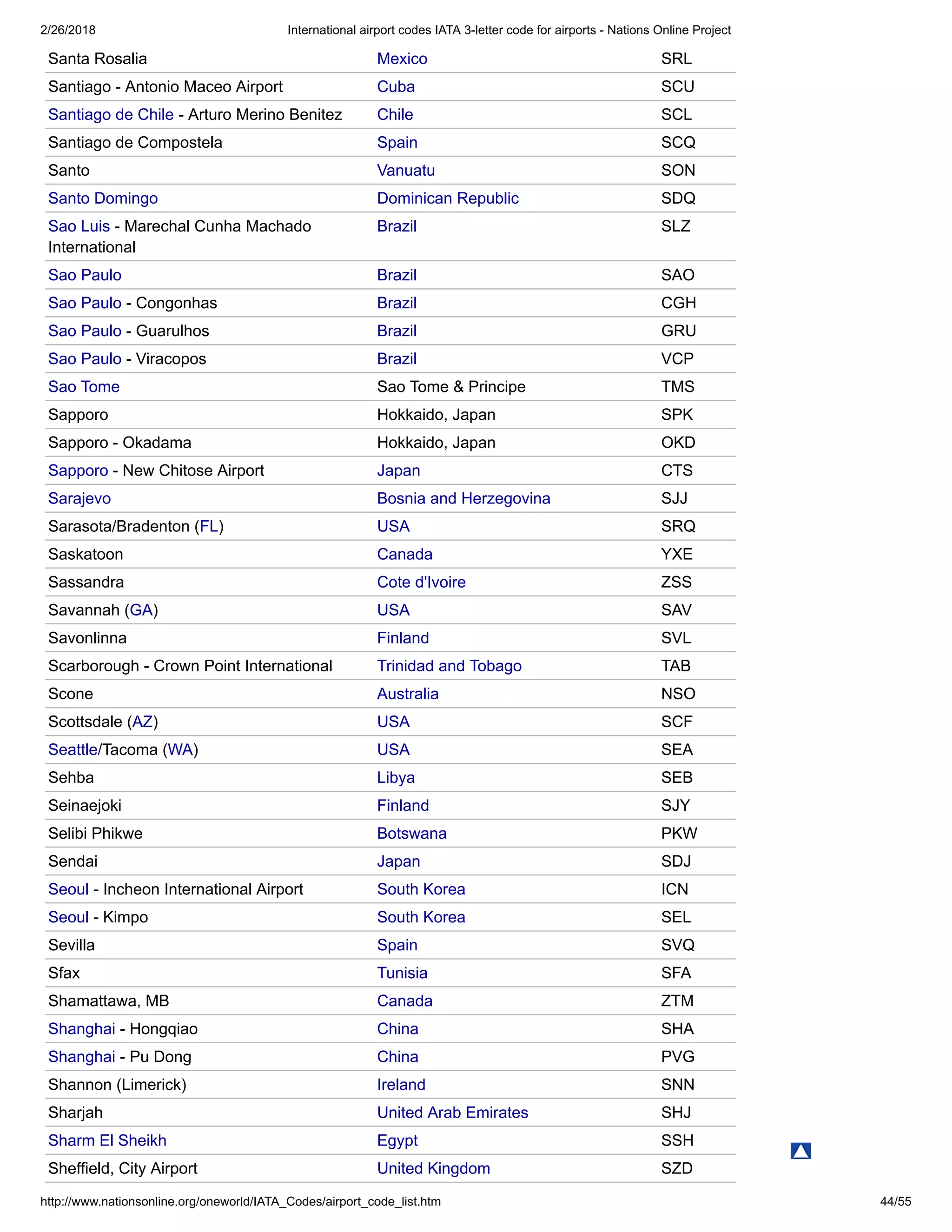Click the blue back-to-top arrow icon
This screenshot has width=952, height=1232.
pyautogui.click(x=800, y=1150)
